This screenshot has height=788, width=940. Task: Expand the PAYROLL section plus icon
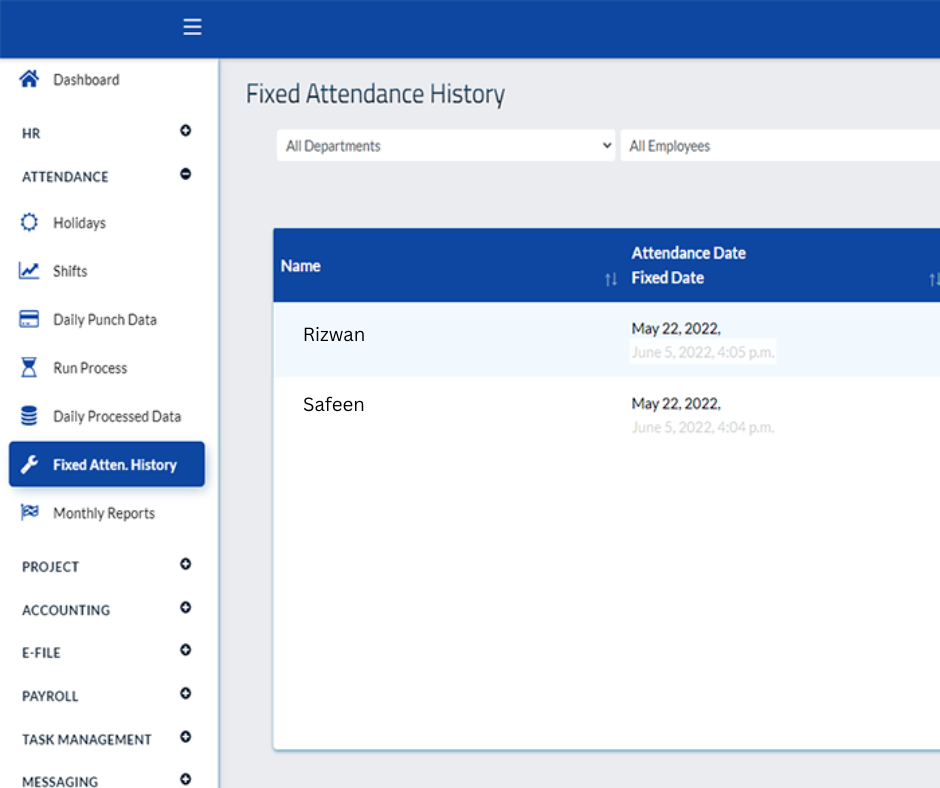[186, 693]
